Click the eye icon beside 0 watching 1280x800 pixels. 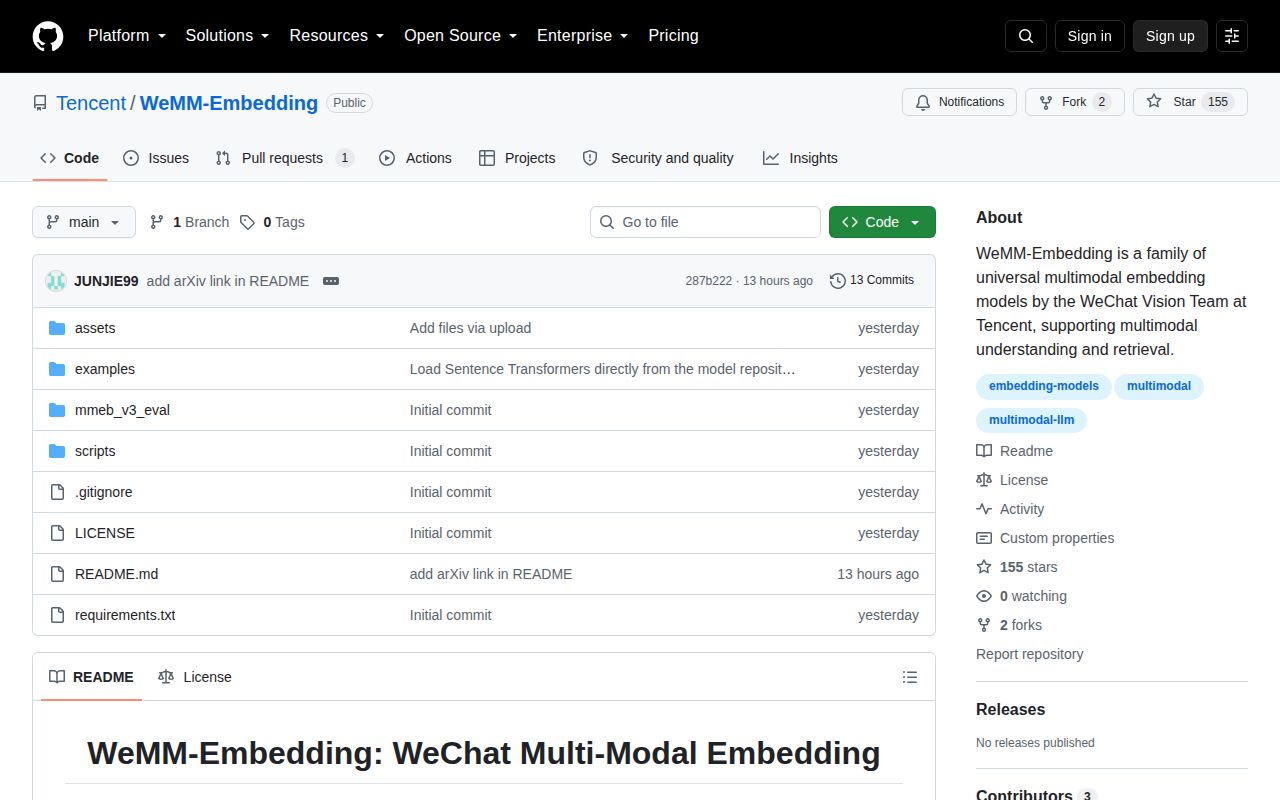click(984, 596)
